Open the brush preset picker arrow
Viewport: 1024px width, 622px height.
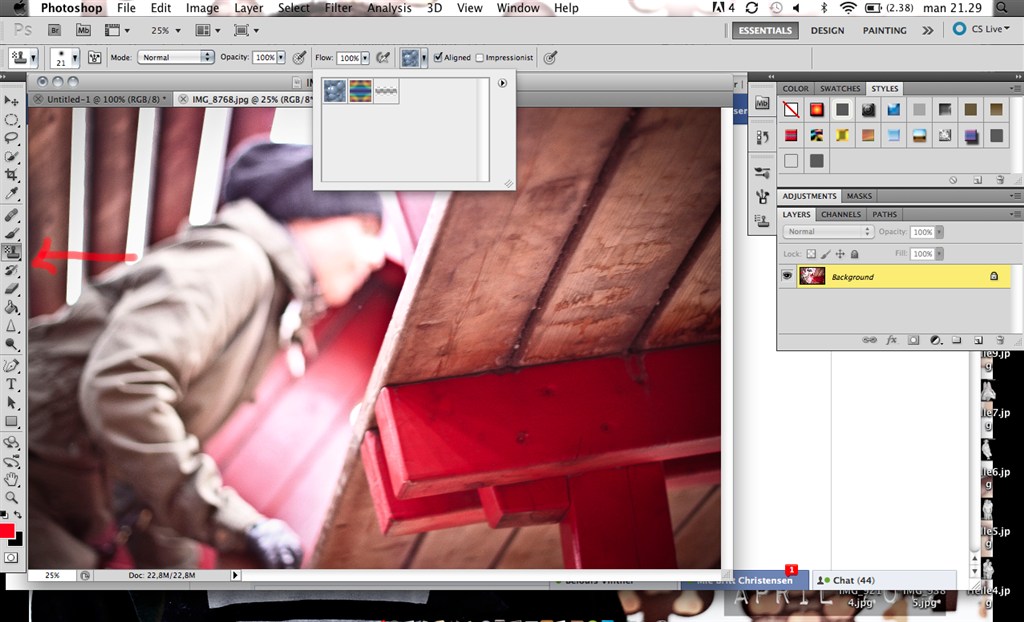[75, 57]
